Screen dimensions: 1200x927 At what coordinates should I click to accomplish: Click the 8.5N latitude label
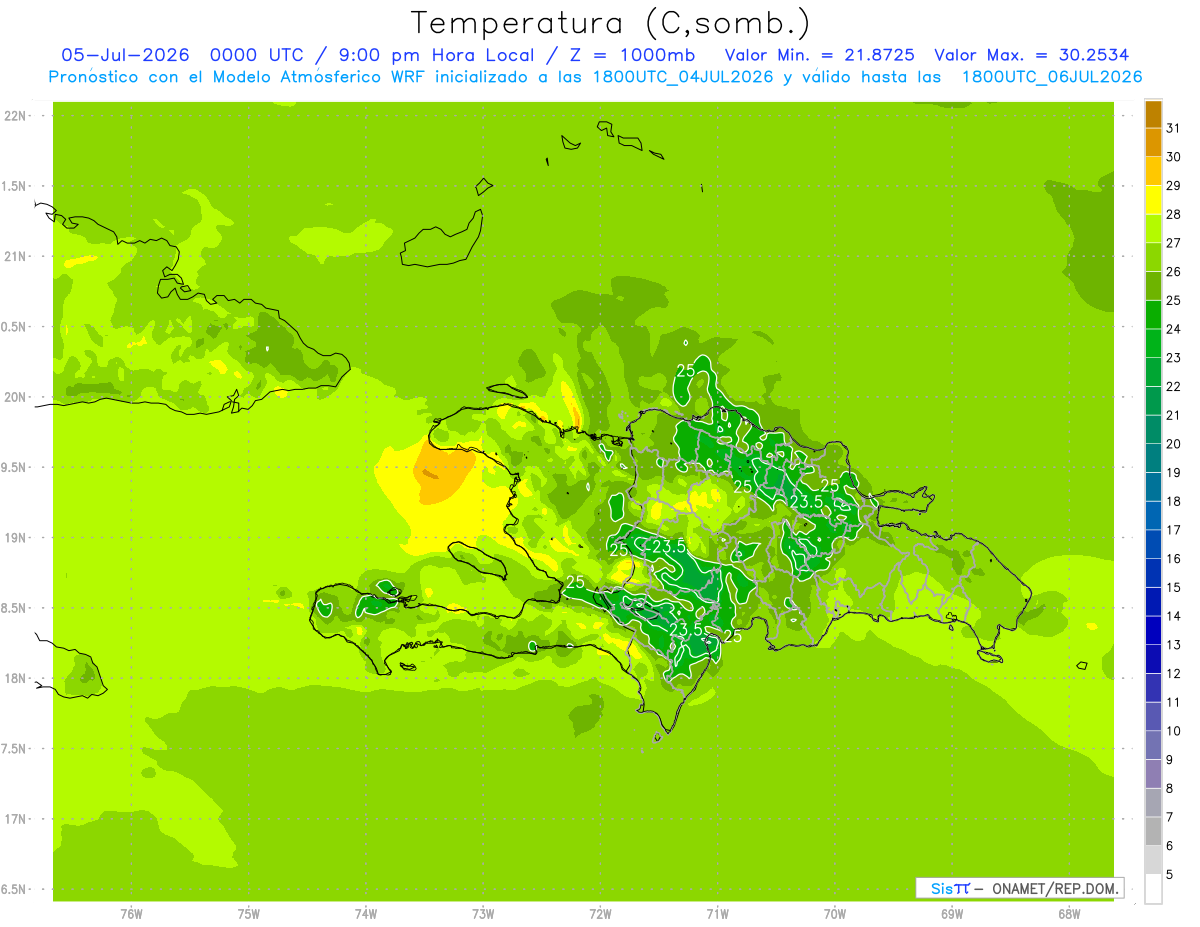click(x=14, y=608)
